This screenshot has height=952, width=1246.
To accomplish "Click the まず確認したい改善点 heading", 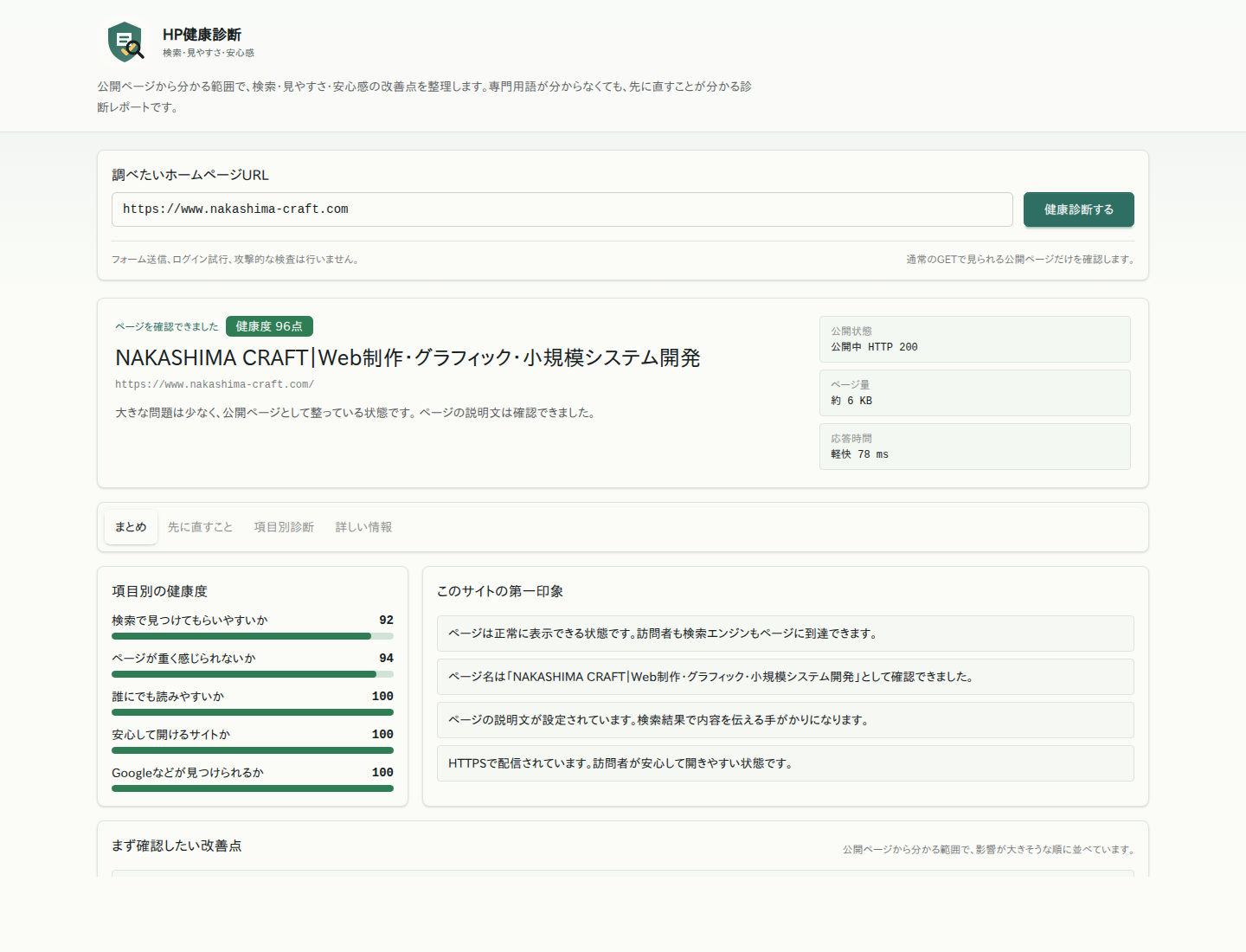I will point(177,846).
